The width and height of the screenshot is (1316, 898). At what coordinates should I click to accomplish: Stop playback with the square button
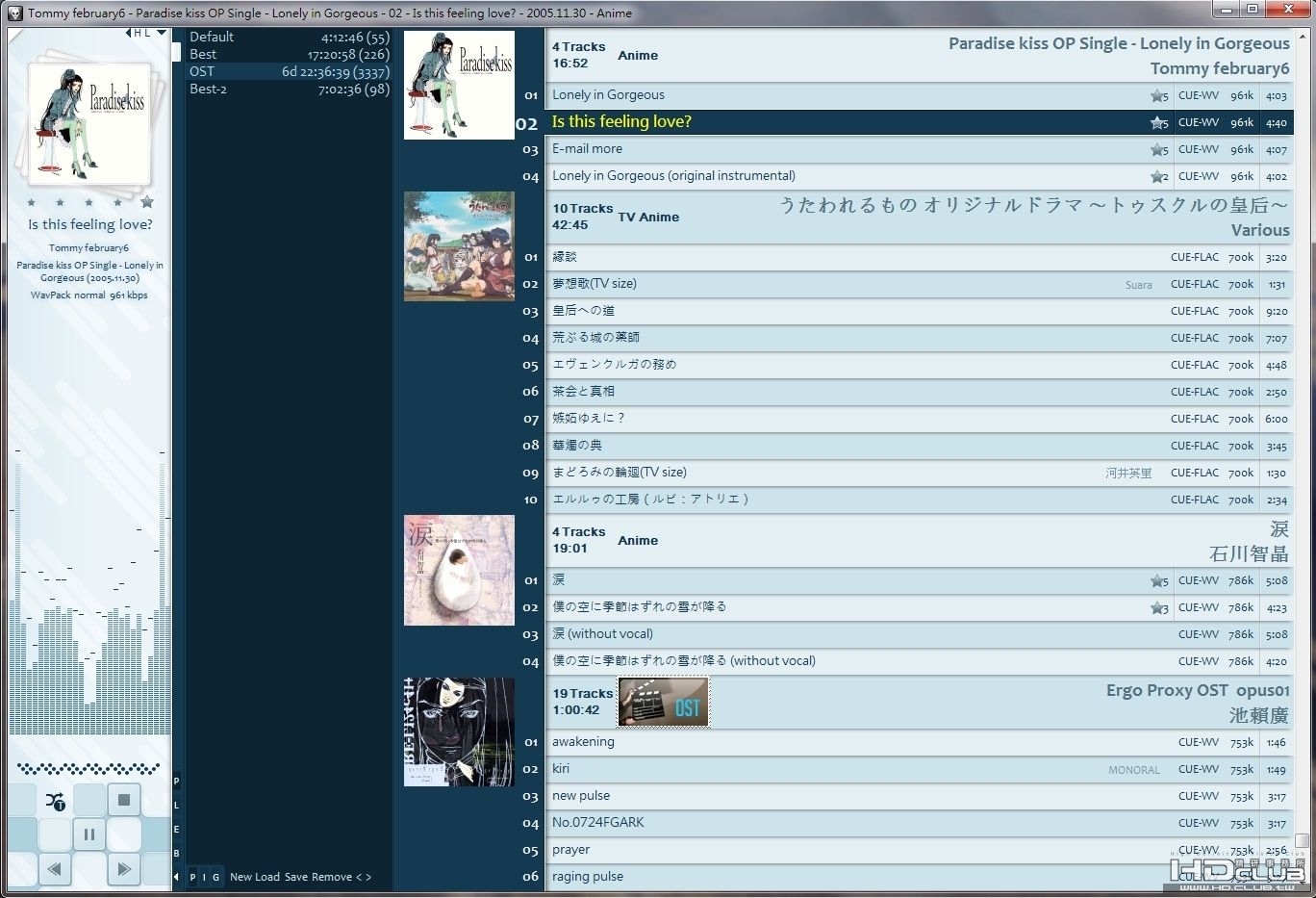pos(123,800)
